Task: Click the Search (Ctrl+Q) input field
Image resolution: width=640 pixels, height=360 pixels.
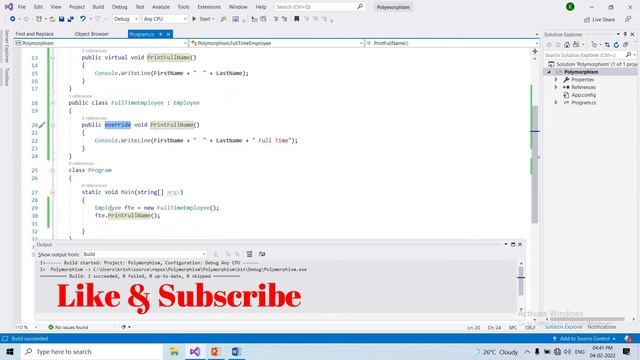Action: [319, 7]
